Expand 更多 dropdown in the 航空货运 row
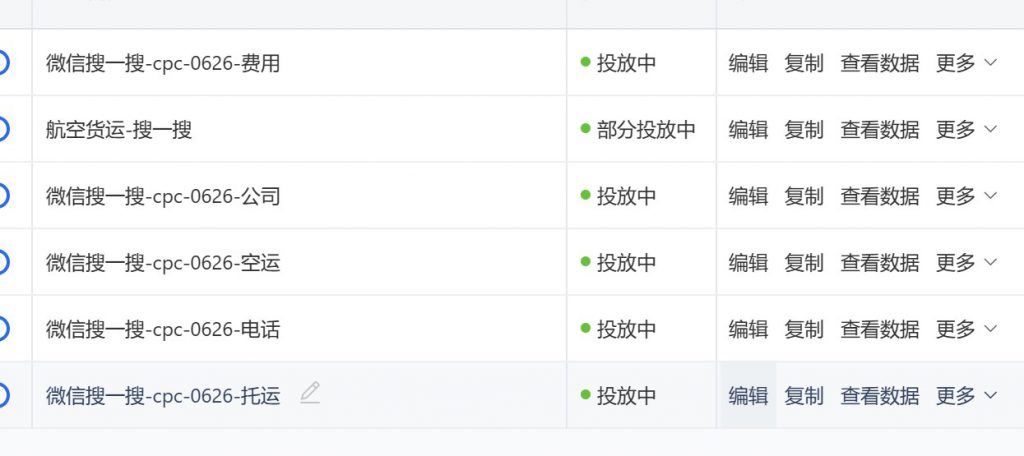The width and height of the screenshot is (1024, 456). coord(967,130)
